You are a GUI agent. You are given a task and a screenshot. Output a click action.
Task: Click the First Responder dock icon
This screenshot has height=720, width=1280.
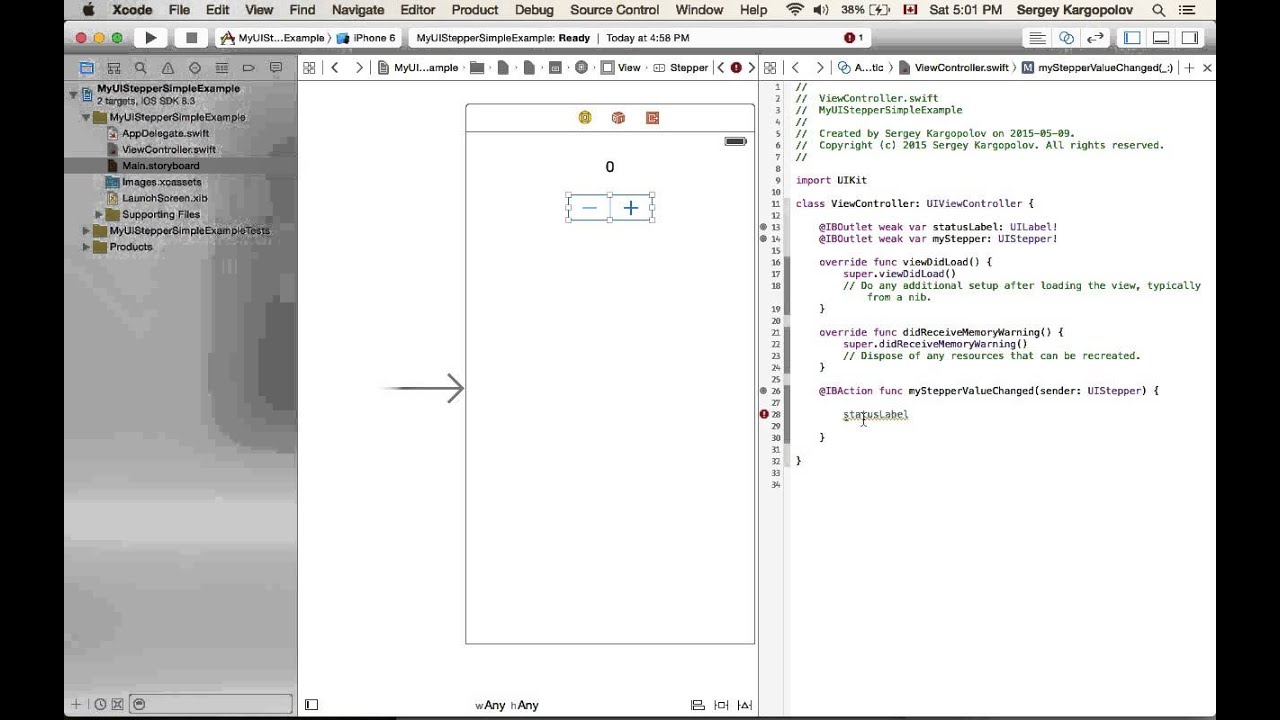[618, 118]
